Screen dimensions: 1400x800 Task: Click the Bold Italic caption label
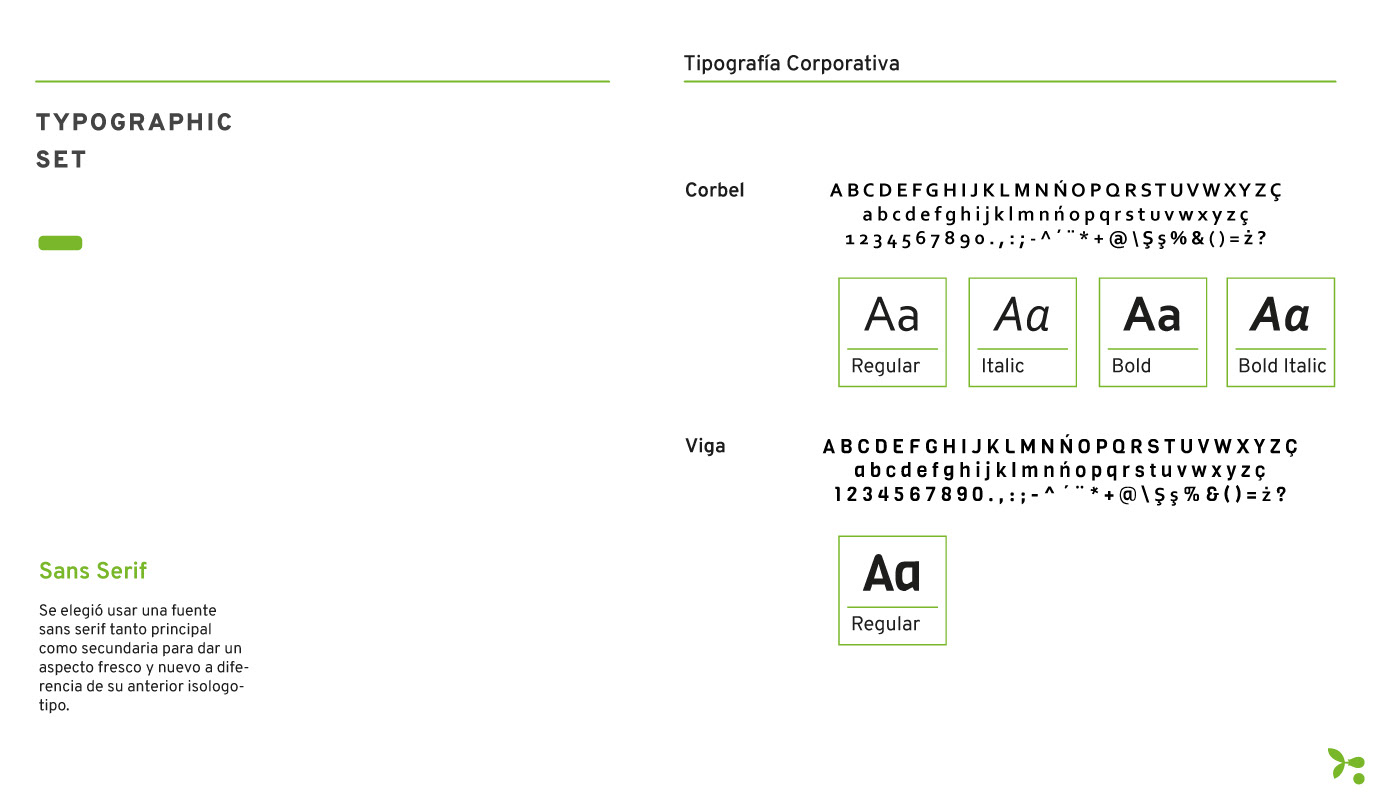tap(1282, 366)
